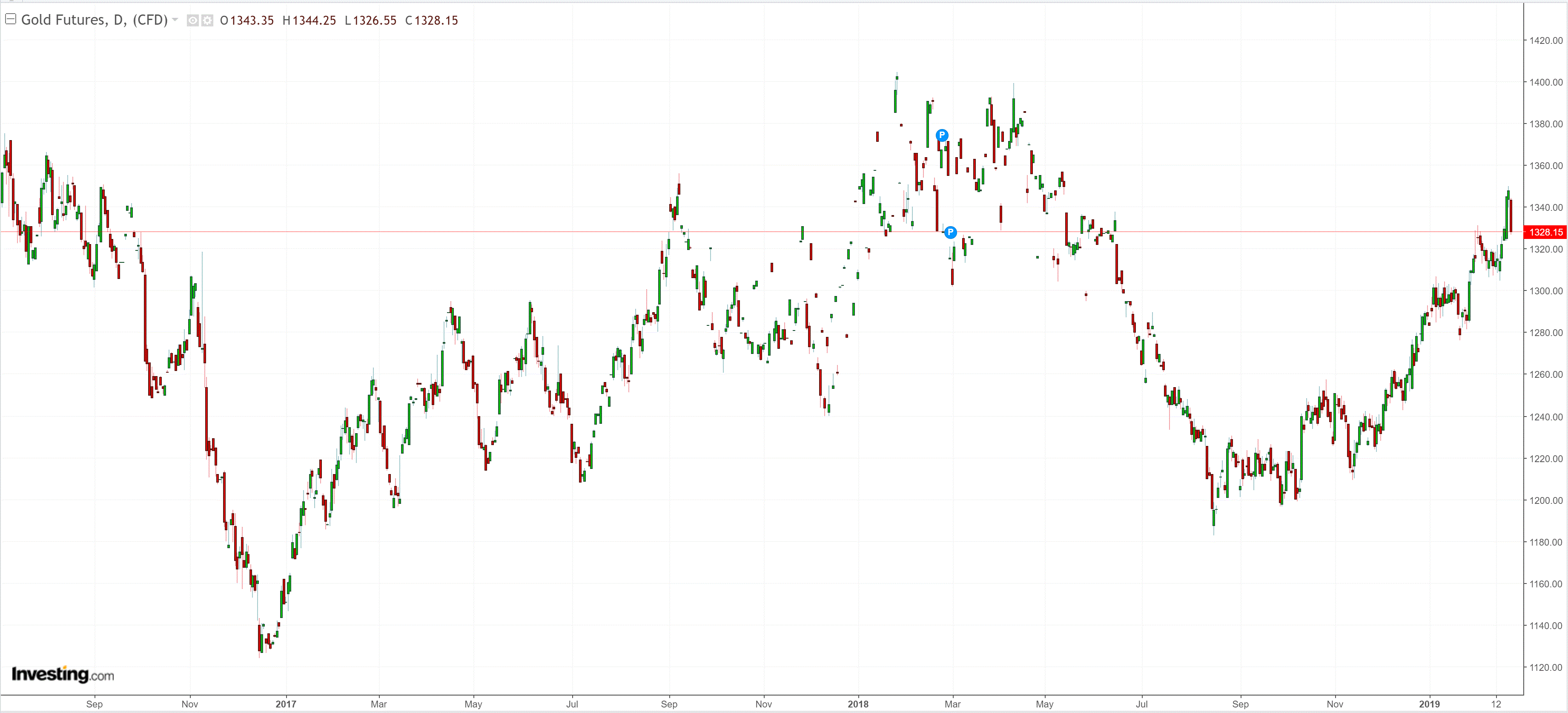Click the open value O1343.35 in legend

[247, 21]
